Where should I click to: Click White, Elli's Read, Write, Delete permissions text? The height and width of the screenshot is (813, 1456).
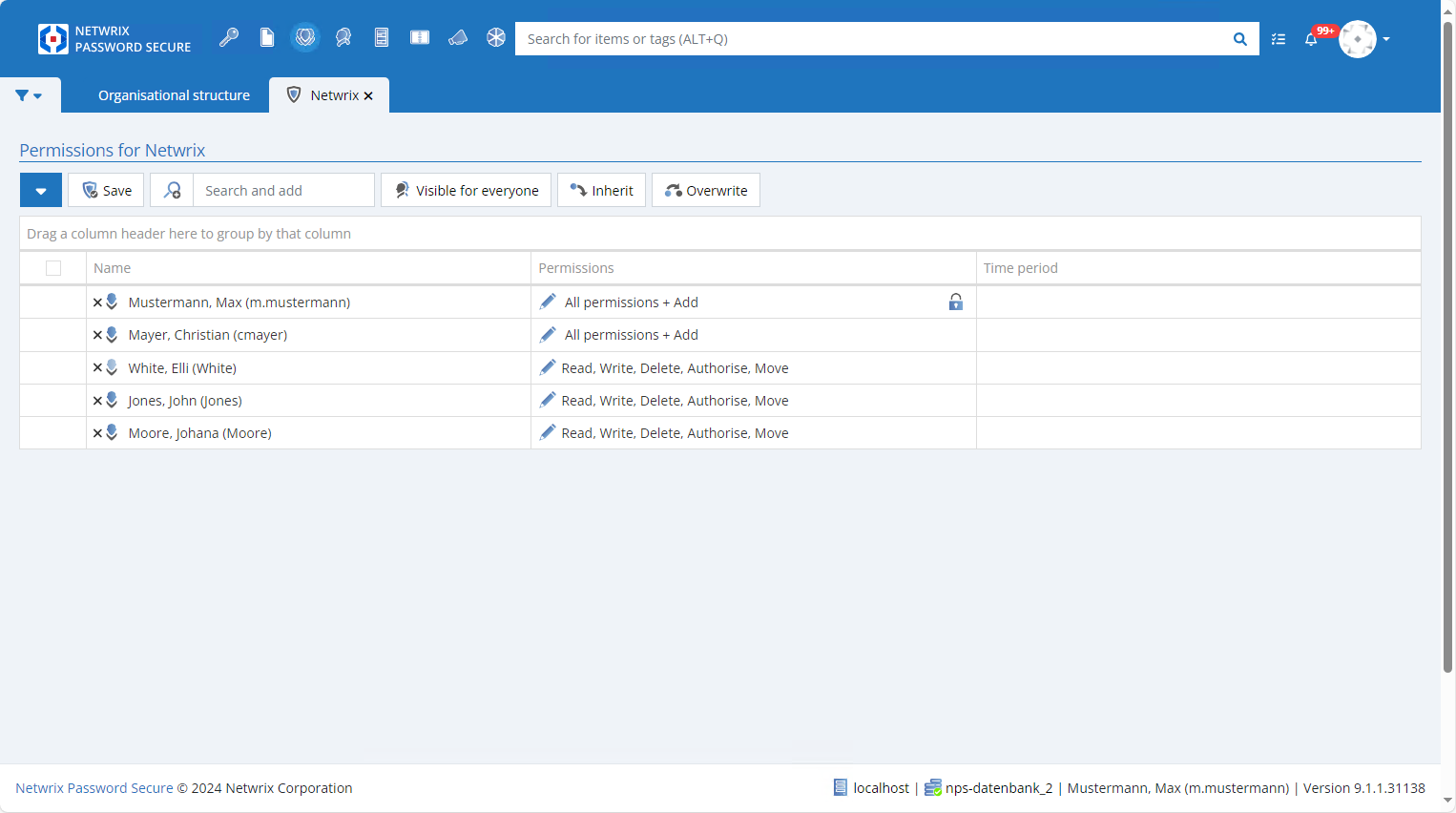[x=676, y=368]
